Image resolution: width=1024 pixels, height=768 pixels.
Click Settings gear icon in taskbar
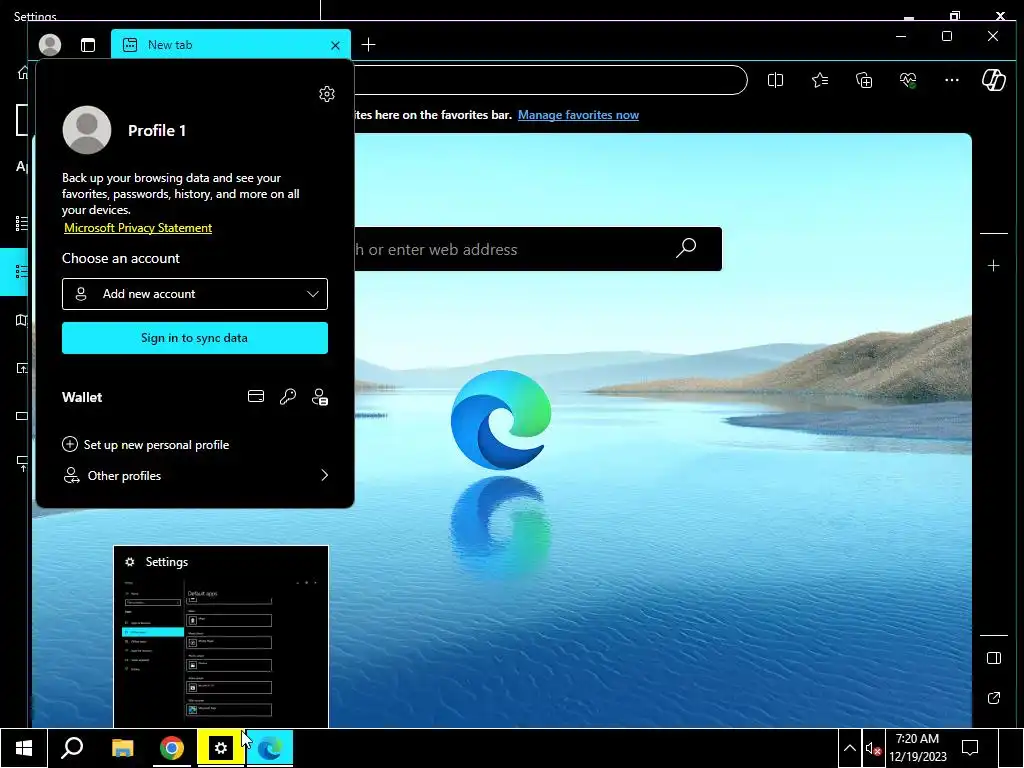[221, 748]
